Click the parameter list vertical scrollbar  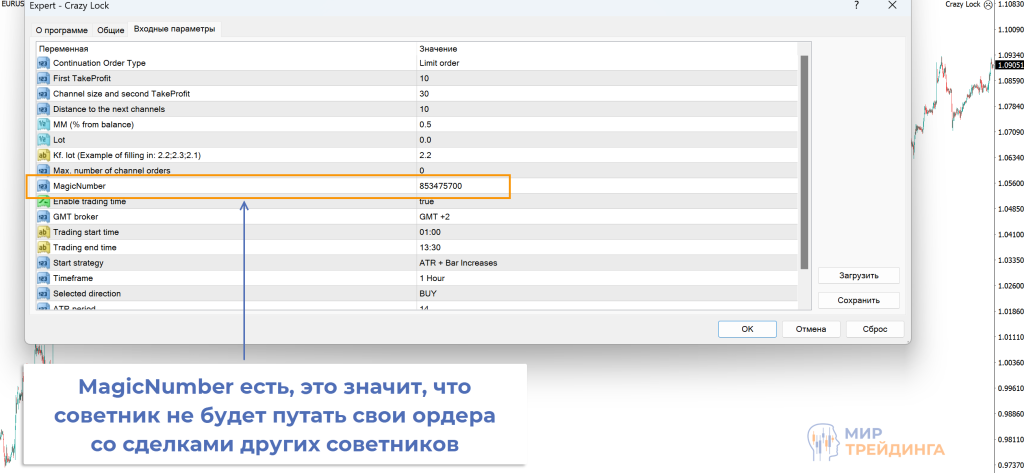[803, 160]
